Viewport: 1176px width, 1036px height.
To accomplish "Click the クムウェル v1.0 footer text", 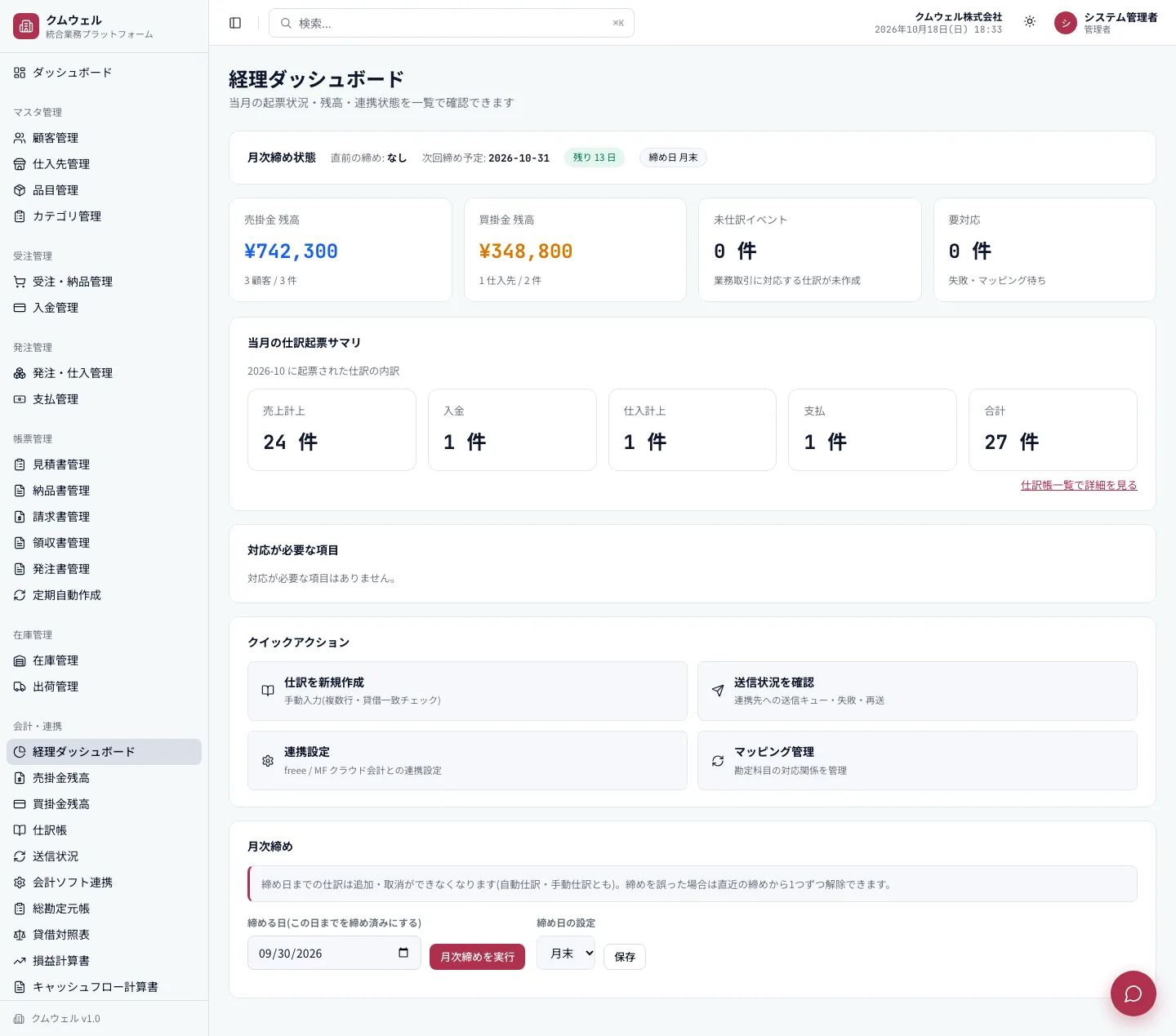I will [x=65, y=1019].
